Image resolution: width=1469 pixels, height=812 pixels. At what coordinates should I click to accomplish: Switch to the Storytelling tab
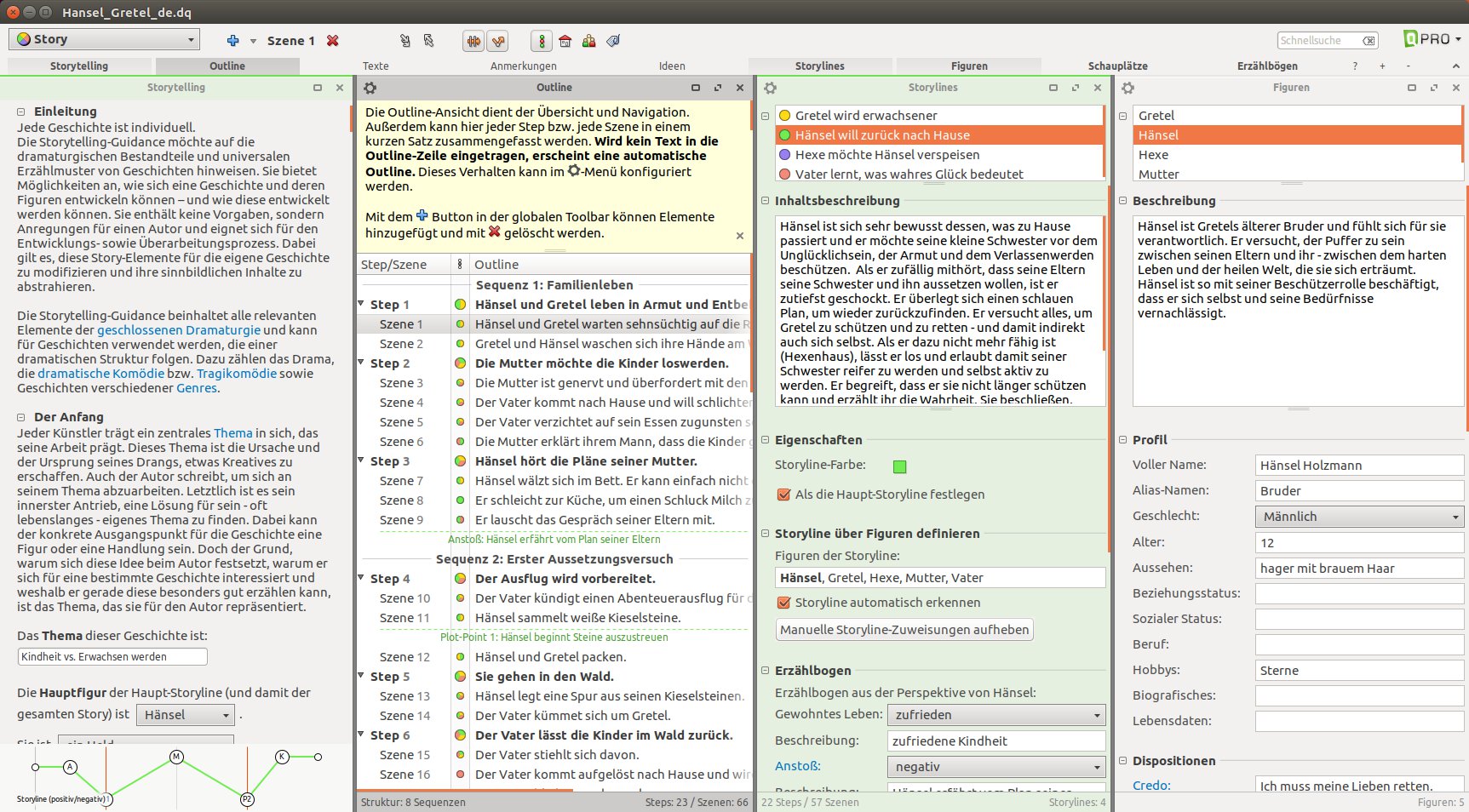pyautogui.click(x=79, y=66)
